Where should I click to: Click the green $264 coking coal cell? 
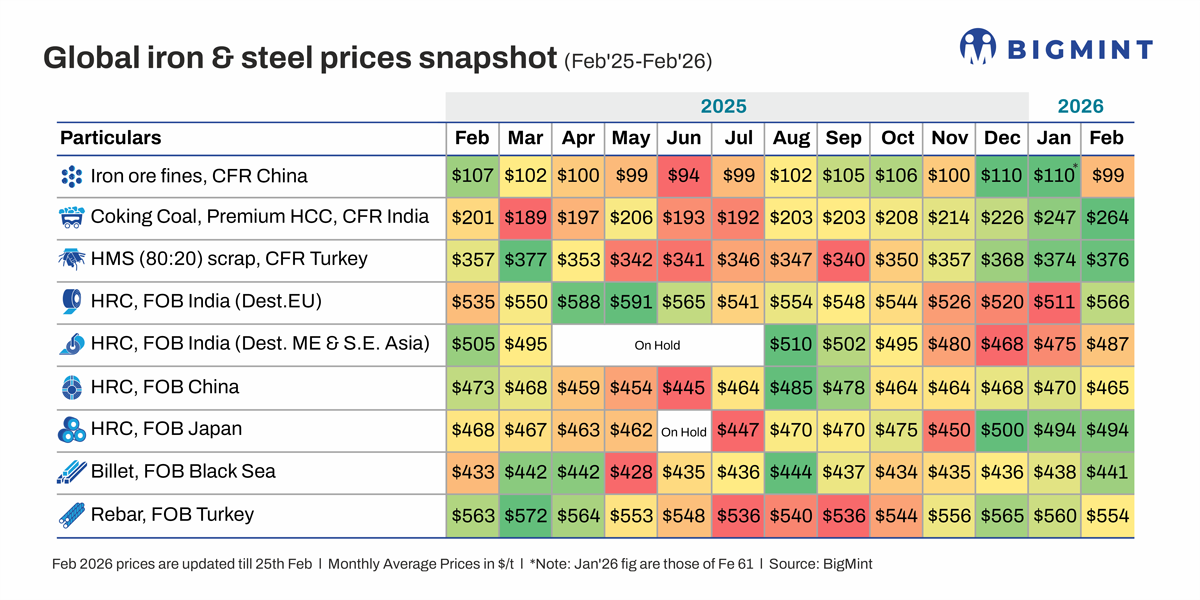[1108, 218]
